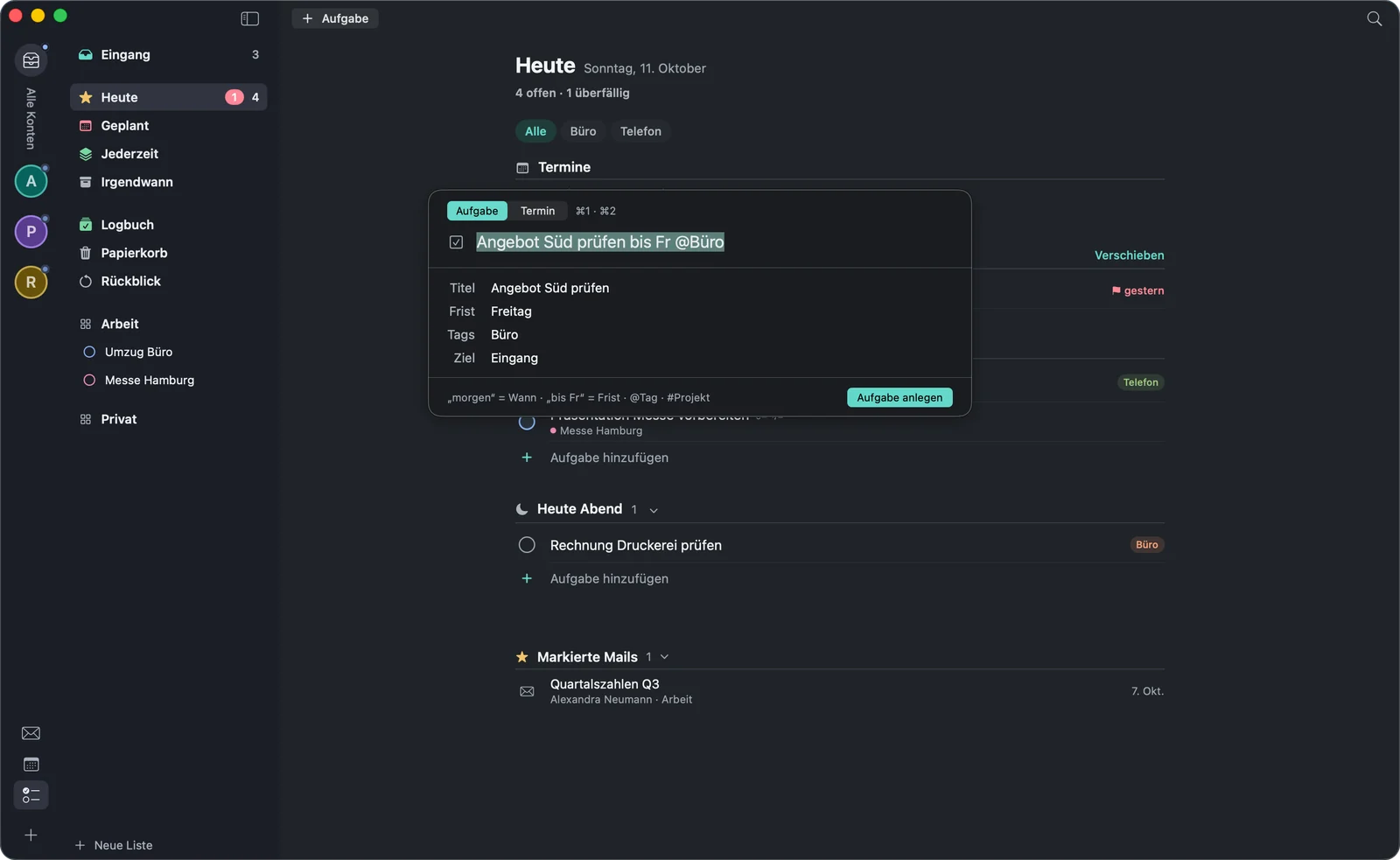Viewport: 1400px width, 860px height.
Task: Collapse the Markierte Mails section chevron
Action: [x=664, y=657]
